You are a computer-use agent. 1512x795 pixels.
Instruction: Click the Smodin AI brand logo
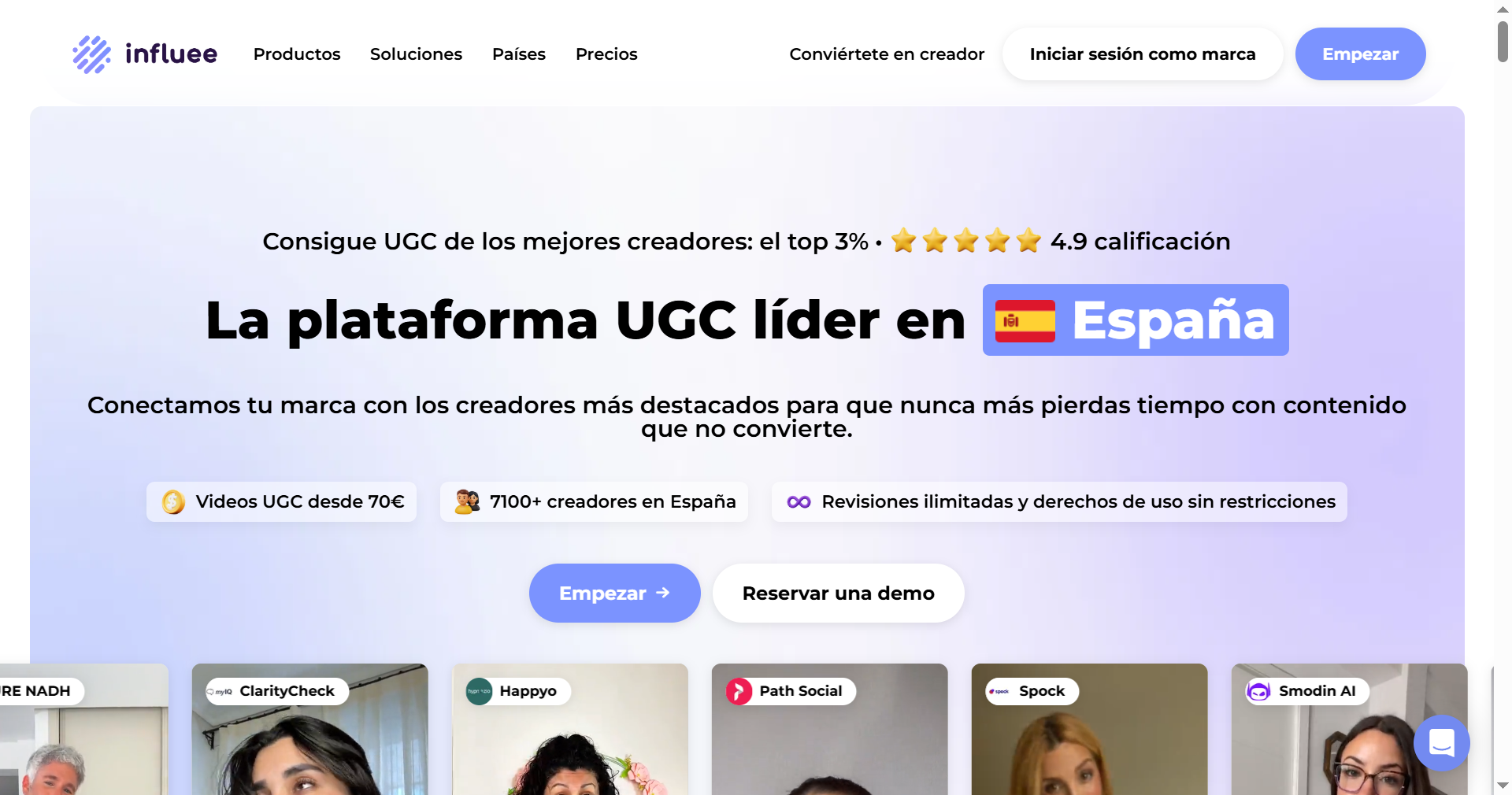pyautogui.click(x=1258, y=691)
